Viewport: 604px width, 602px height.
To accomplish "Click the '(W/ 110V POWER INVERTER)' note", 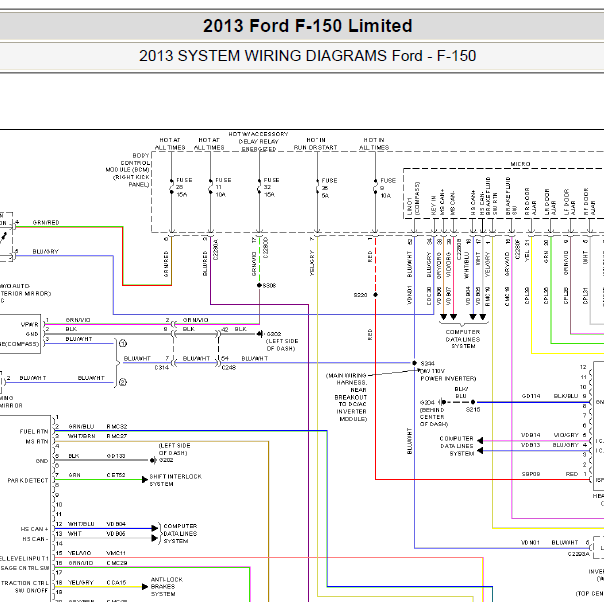I will (x=448, y=375).
